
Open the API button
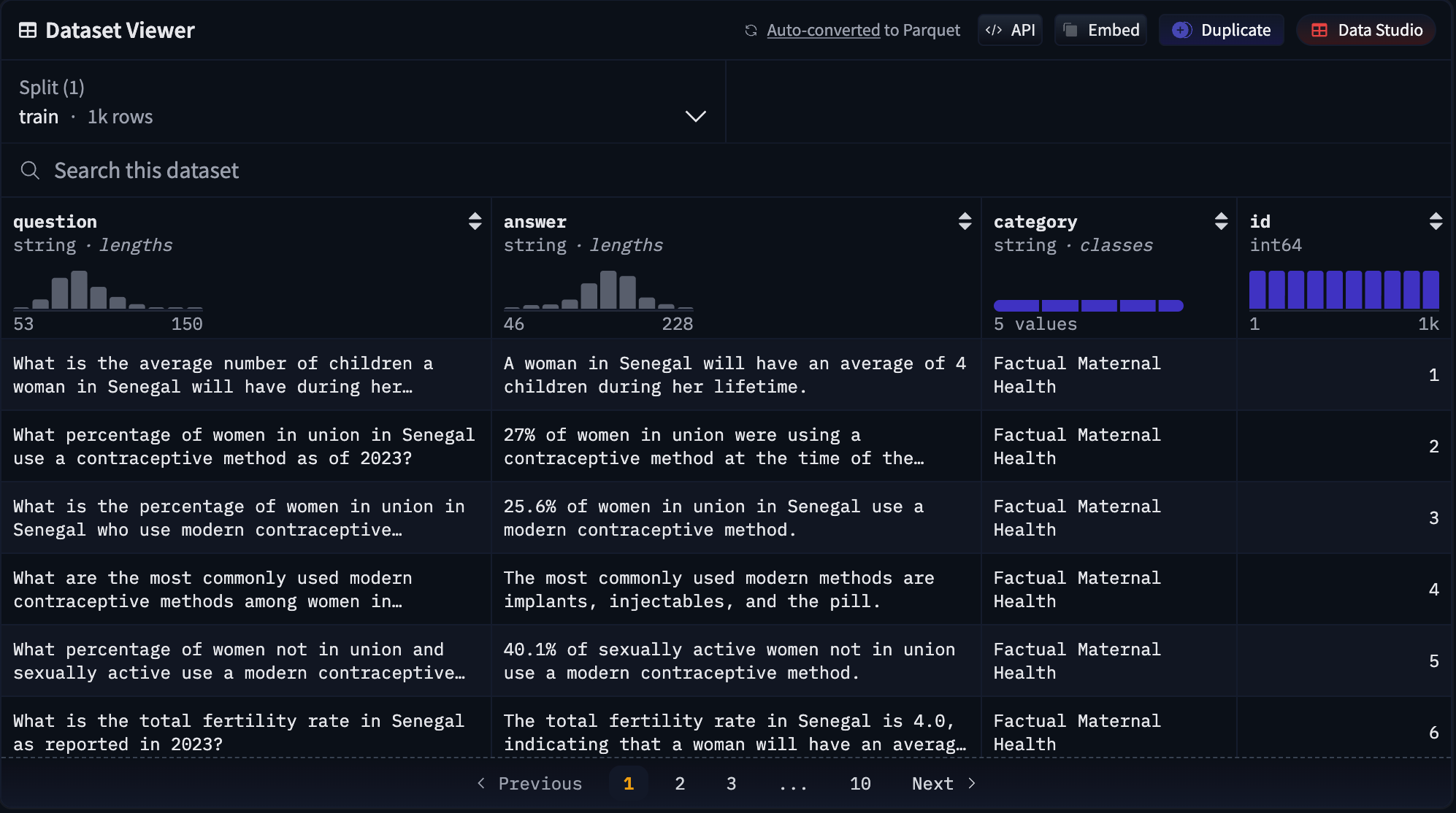(x=1010, y=30)
